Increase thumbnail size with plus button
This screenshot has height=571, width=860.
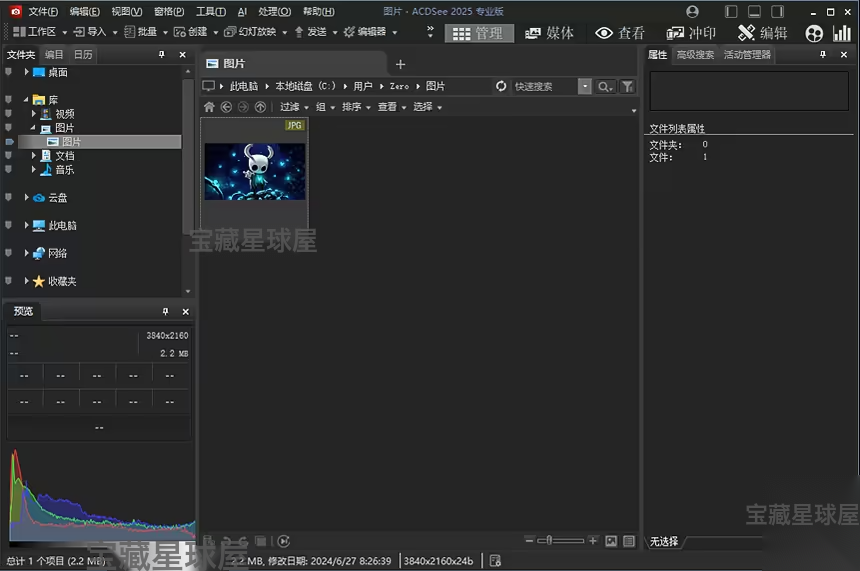click(593, 541)
